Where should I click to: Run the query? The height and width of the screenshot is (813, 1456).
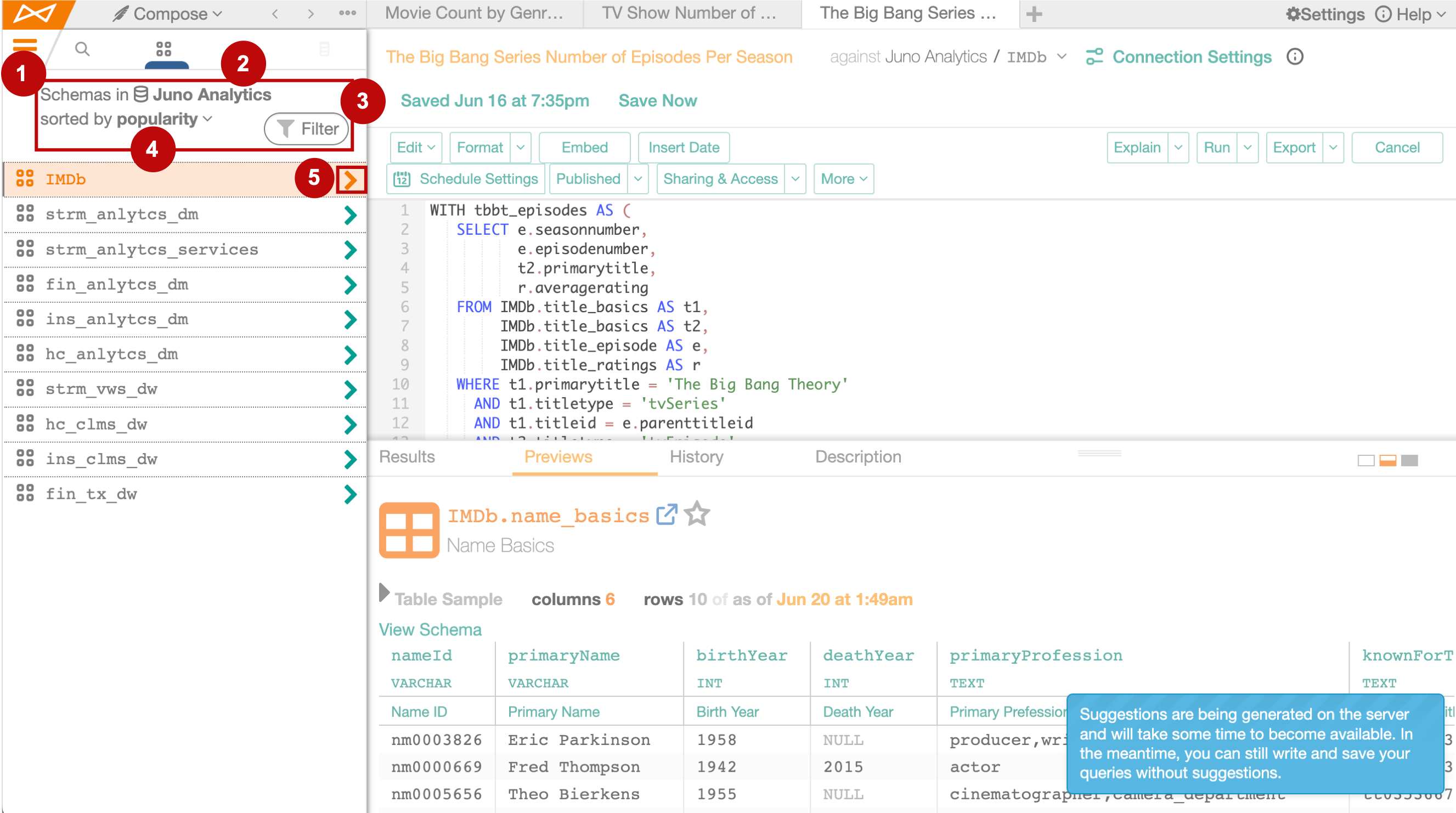[x=1216, y=148]
